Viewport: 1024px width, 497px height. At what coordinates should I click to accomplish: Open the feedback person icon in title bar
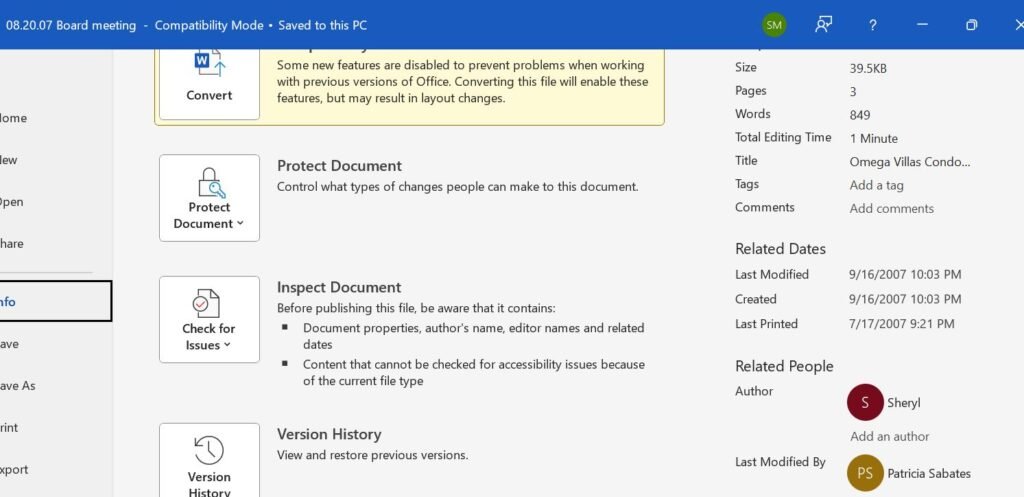823,25
